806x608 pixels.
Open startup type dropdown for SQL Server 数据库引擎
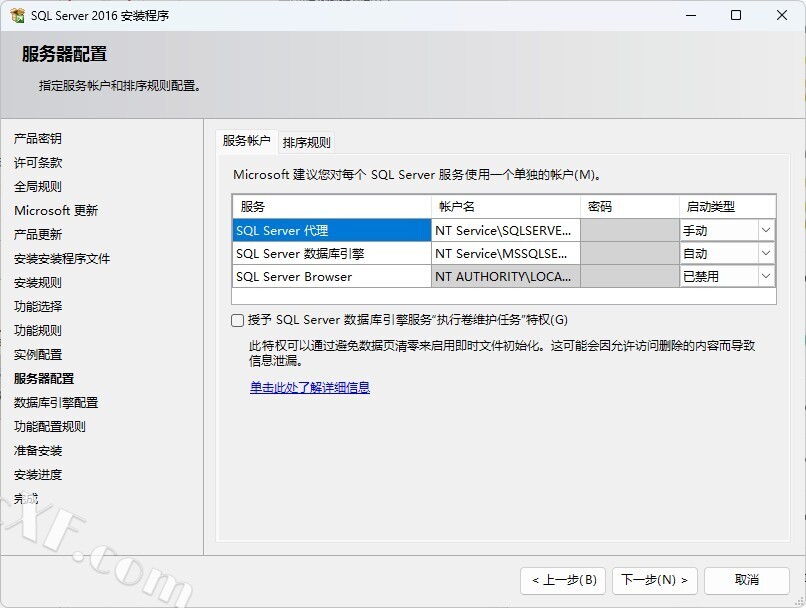click(765, 253)
